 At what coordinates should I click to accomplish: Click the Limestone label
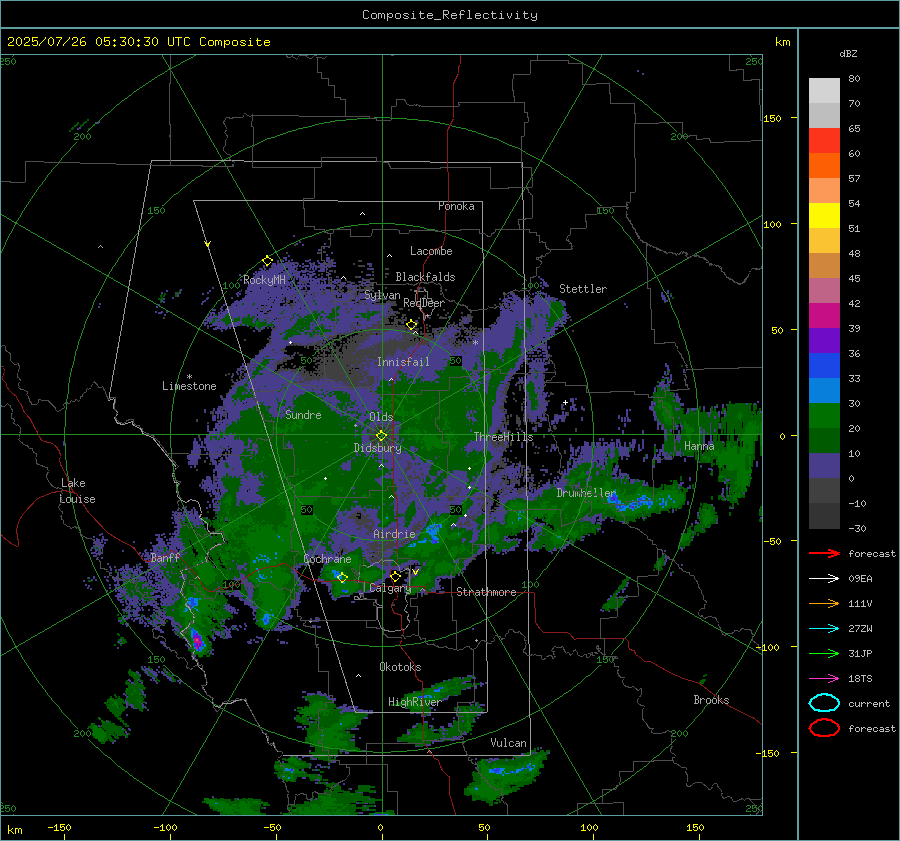[189, 386]
